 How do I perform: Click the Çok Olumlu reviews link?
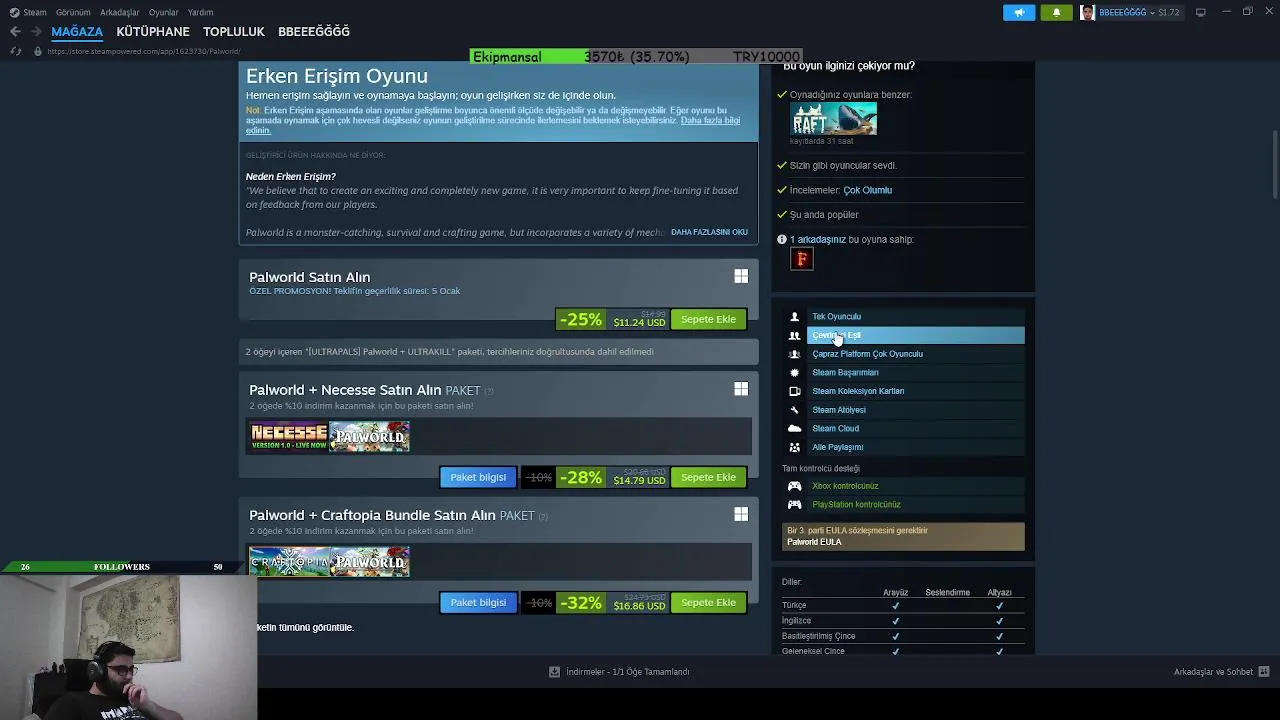tap(867, 190)
